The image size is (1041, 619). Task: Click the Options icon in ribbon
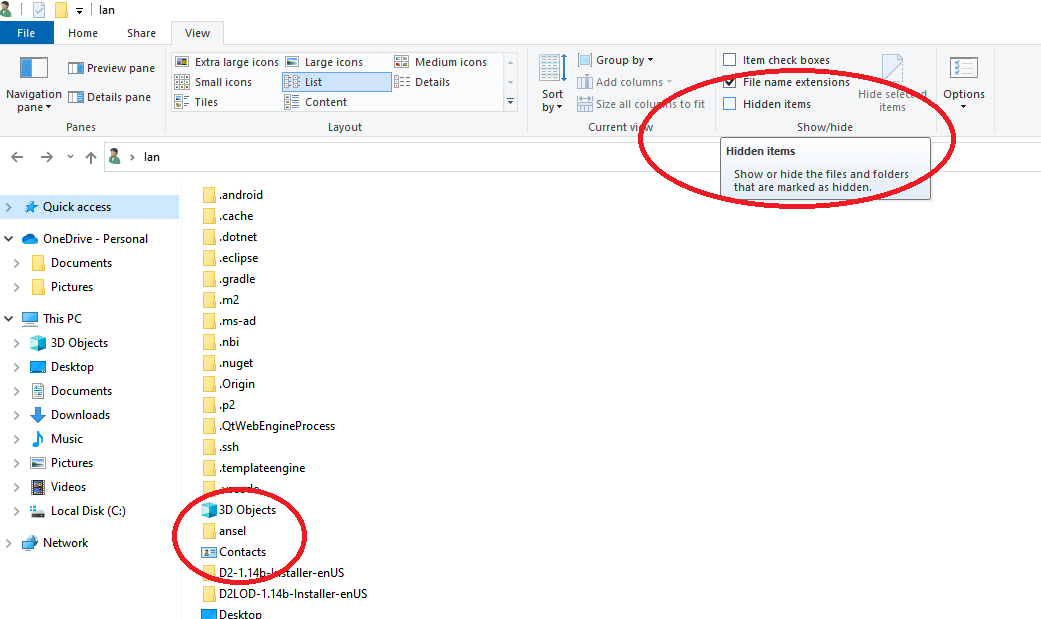coord(964,69)
